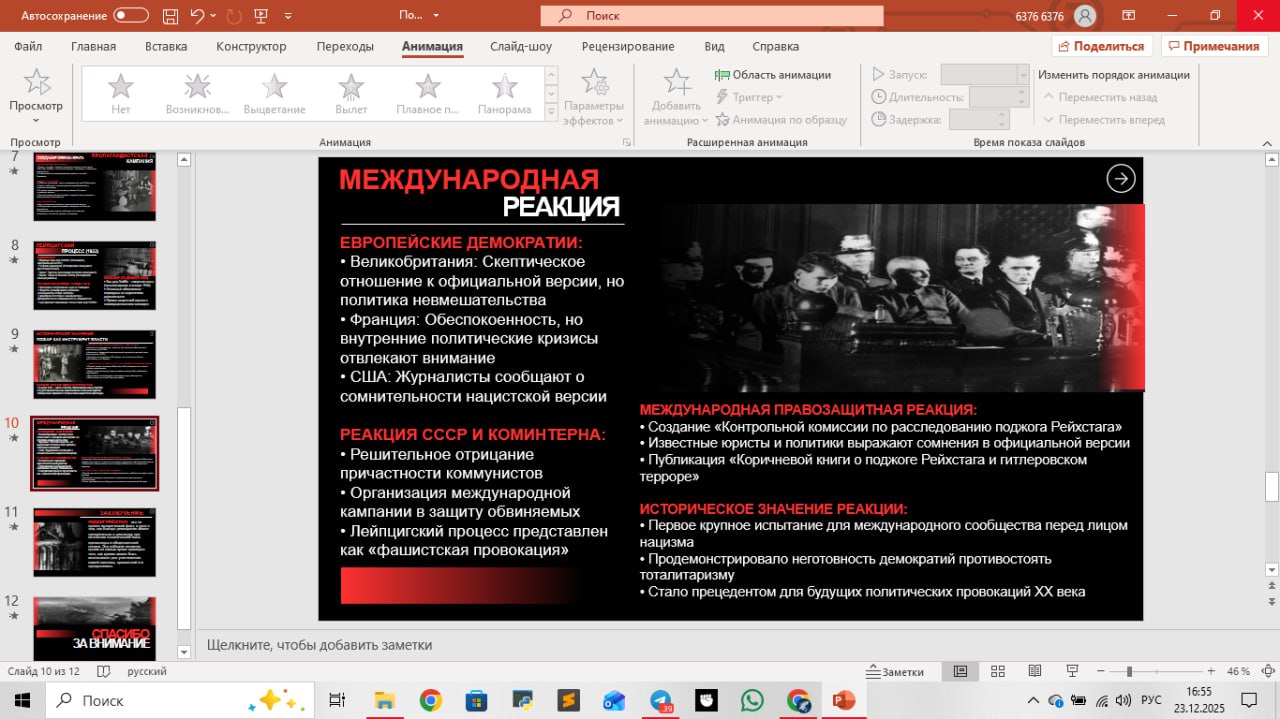Switch to Slide Sorter view
This screenshot has height=719, width=1280.
pos(997,671)
